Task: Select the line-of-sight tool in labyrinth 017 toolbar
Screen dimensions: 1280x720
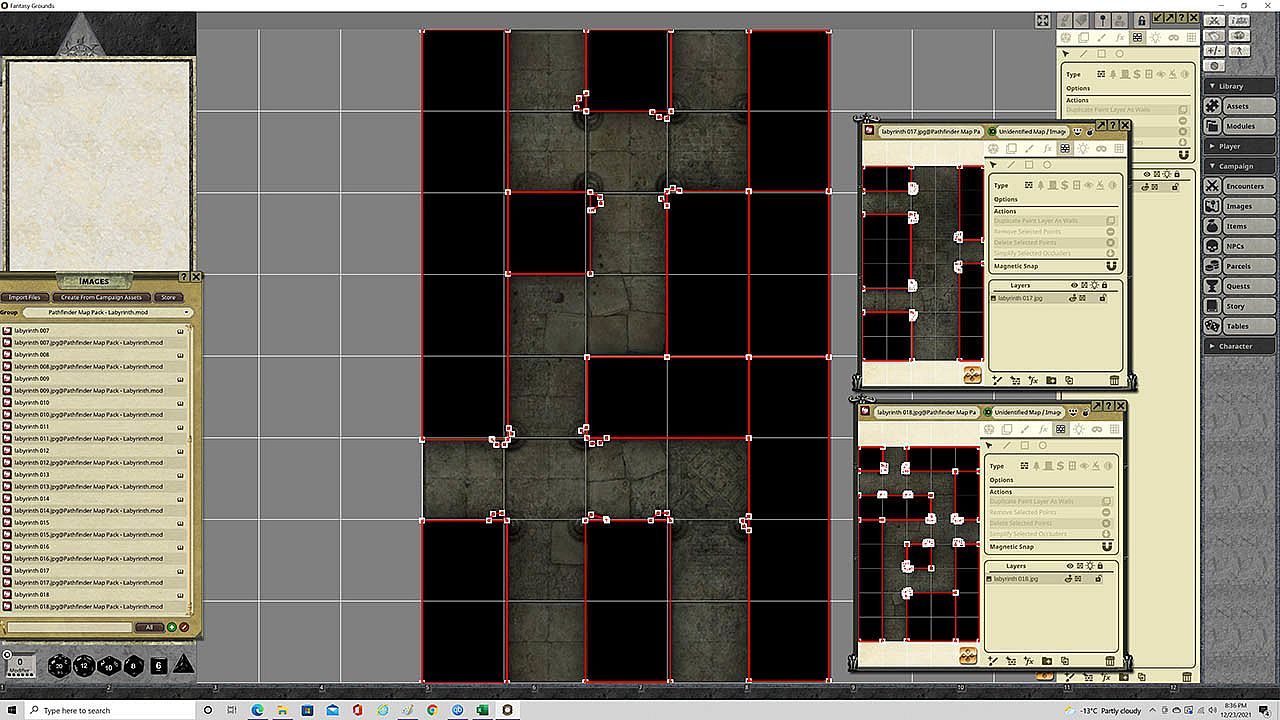Action: [1065, 149]
